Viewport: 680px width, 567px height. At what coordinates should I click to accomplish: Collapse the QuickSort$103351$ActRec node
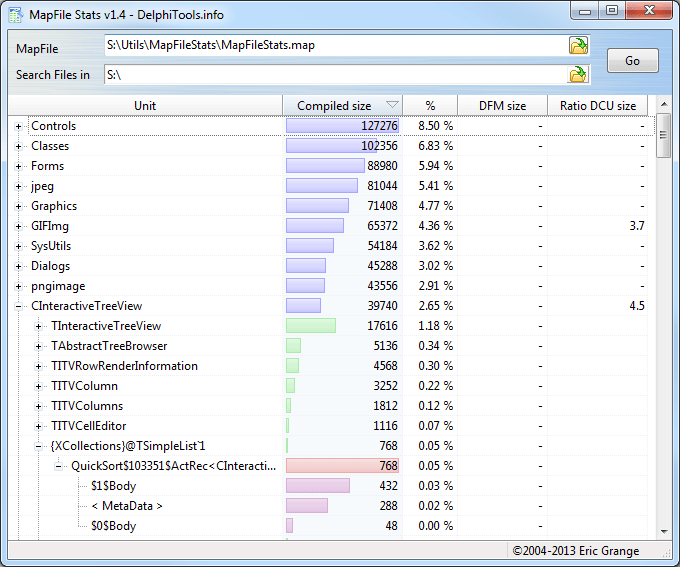[58, 466]
